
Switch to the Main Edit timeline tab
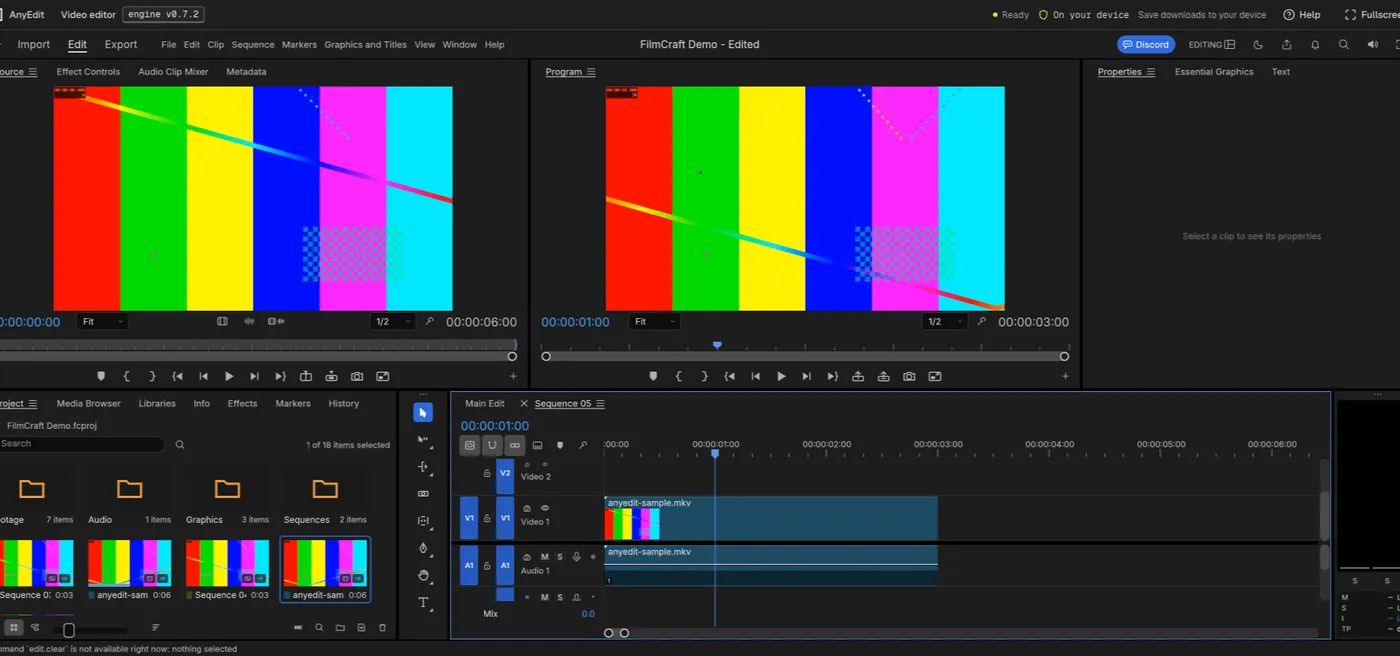pyautogui.click(x=485, y=404)
